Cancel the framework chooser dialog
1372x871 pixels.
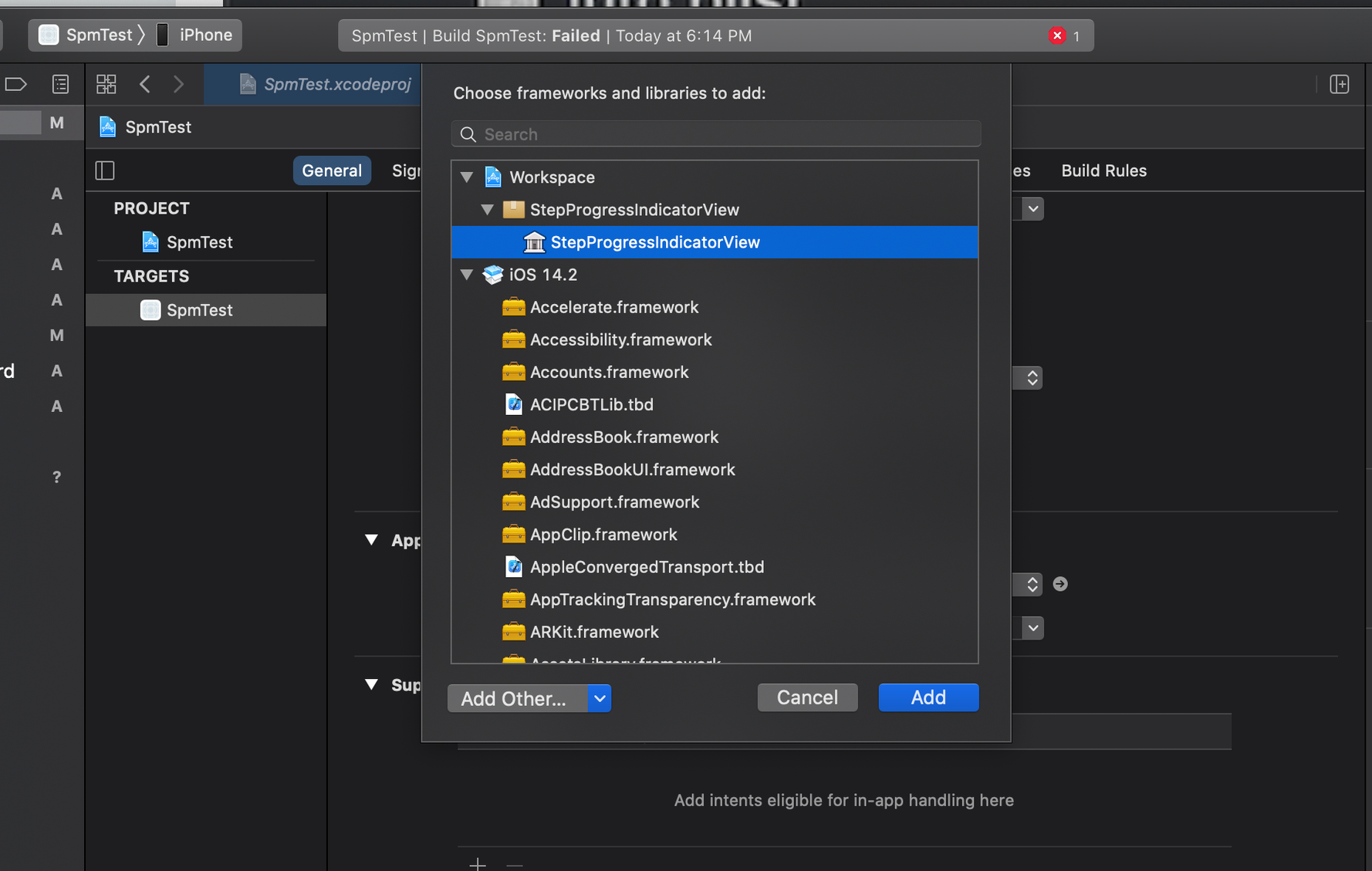[807, 697]
